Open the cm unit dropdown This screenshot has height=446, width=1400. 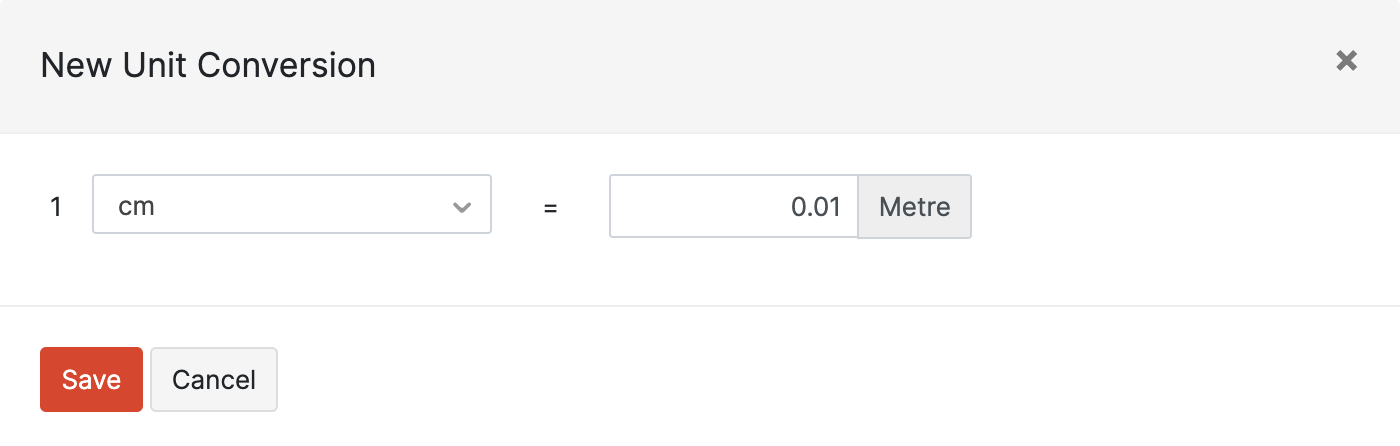[291, 205]
